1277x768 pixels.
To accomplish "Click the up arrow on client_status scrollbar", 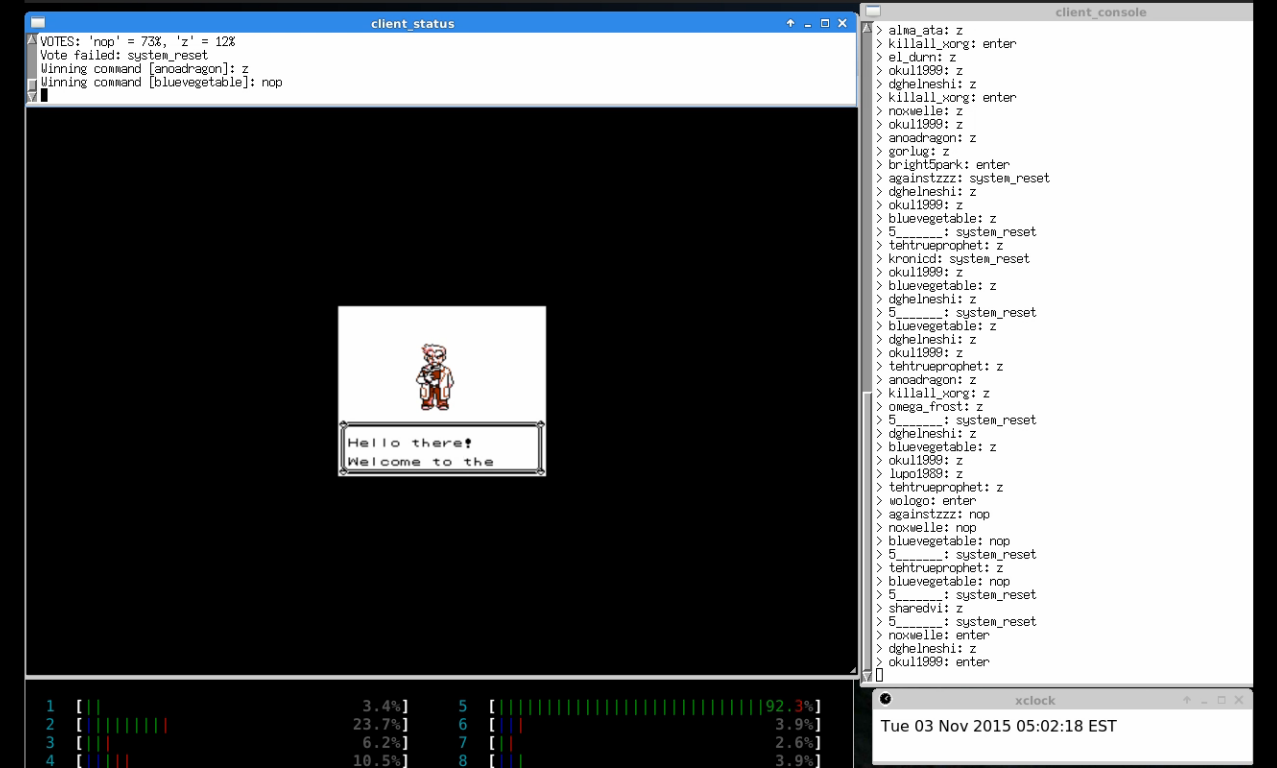I will [x=31, y=41].
